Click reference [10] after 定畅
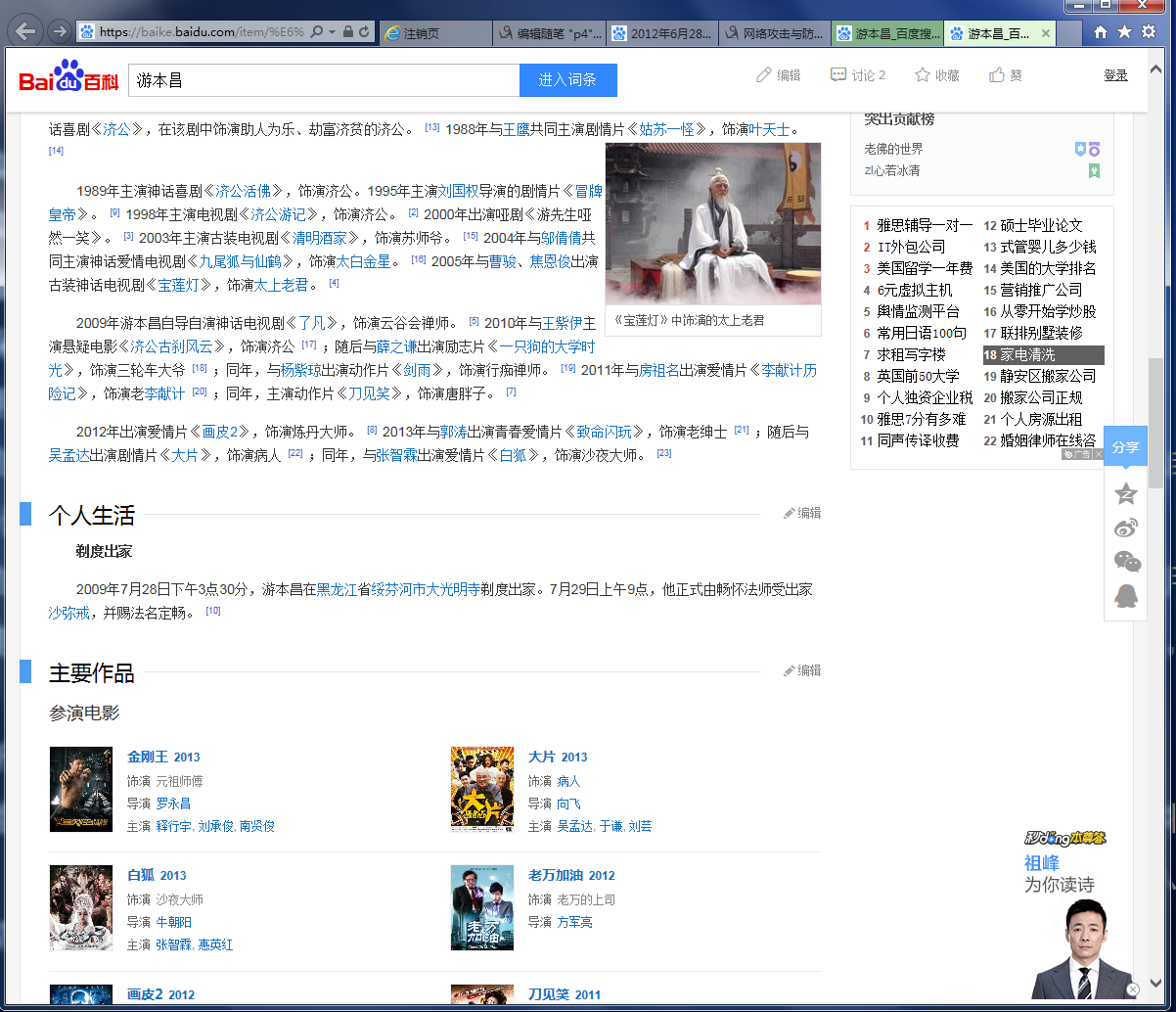Image resolution: width=1176 pixels, height=1012 pixels. 213,611
